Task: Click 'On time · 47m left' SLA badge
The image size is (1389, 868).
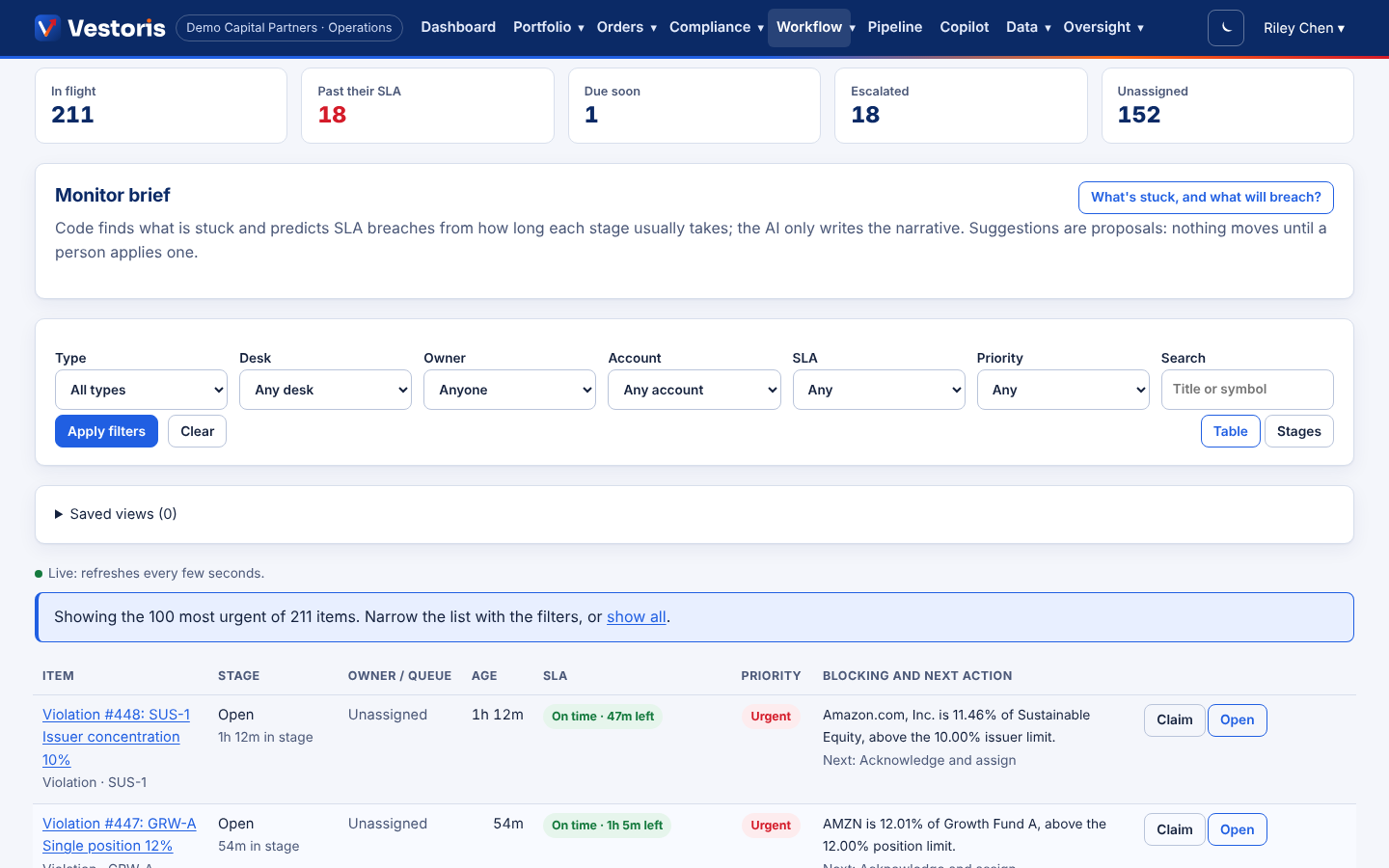Action: click(603, 717)
